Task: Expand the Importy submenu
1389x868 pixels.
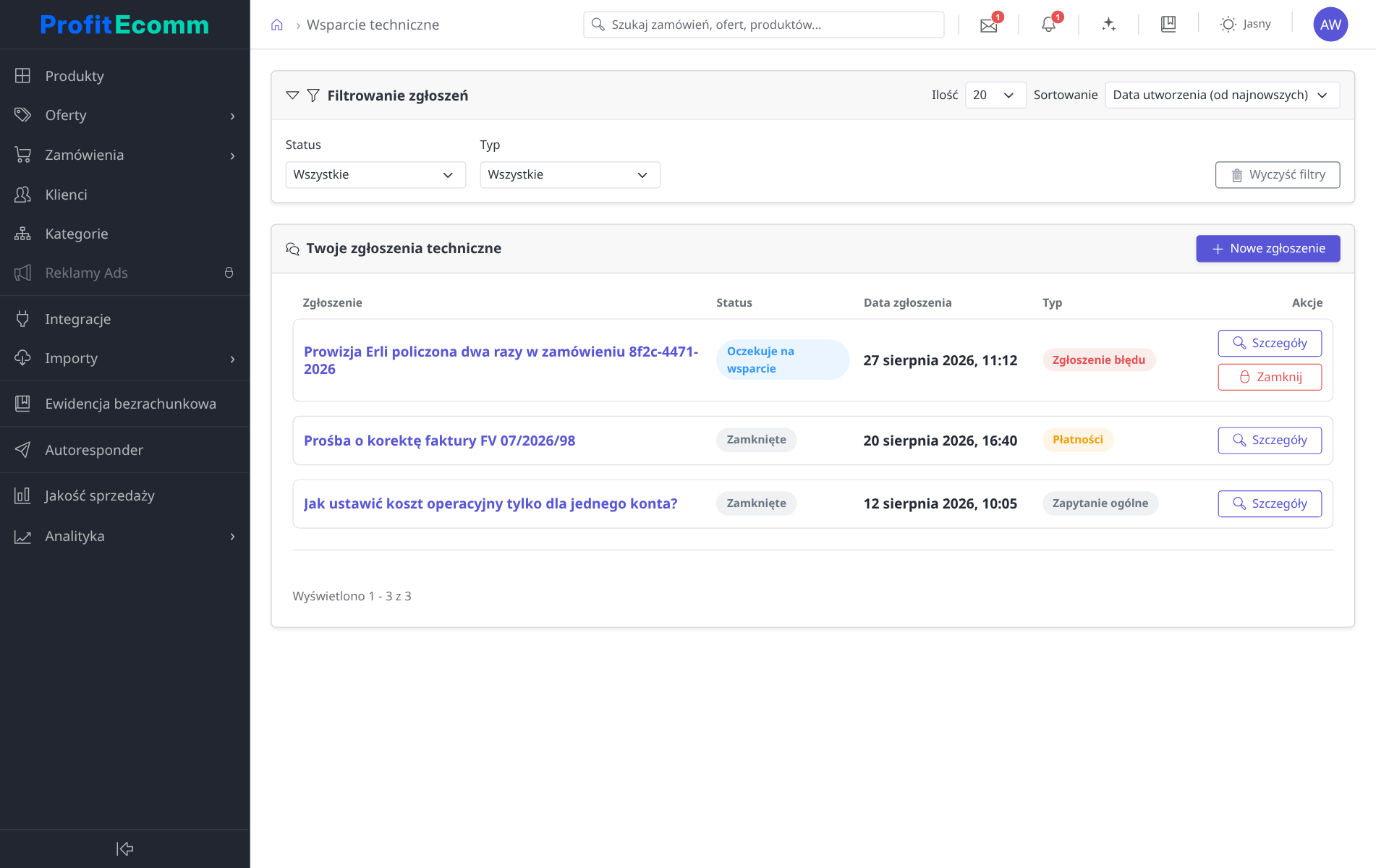Action: pyautogui.click(x=232, y=359)
